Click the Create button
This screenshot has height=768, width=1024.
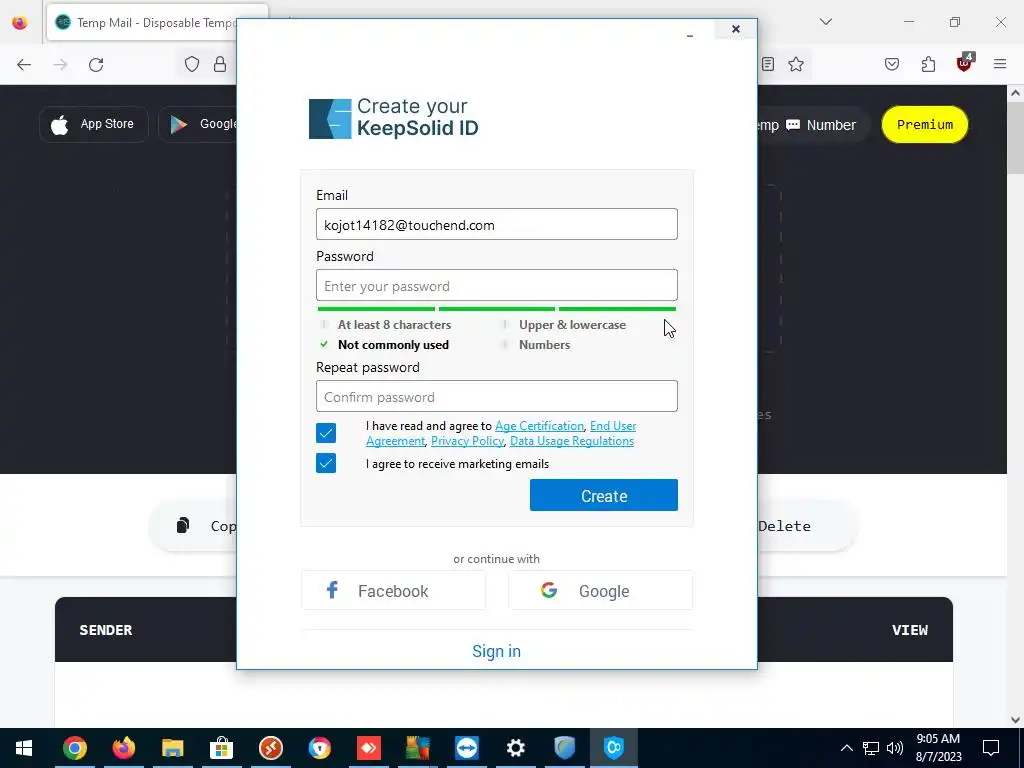603,496
